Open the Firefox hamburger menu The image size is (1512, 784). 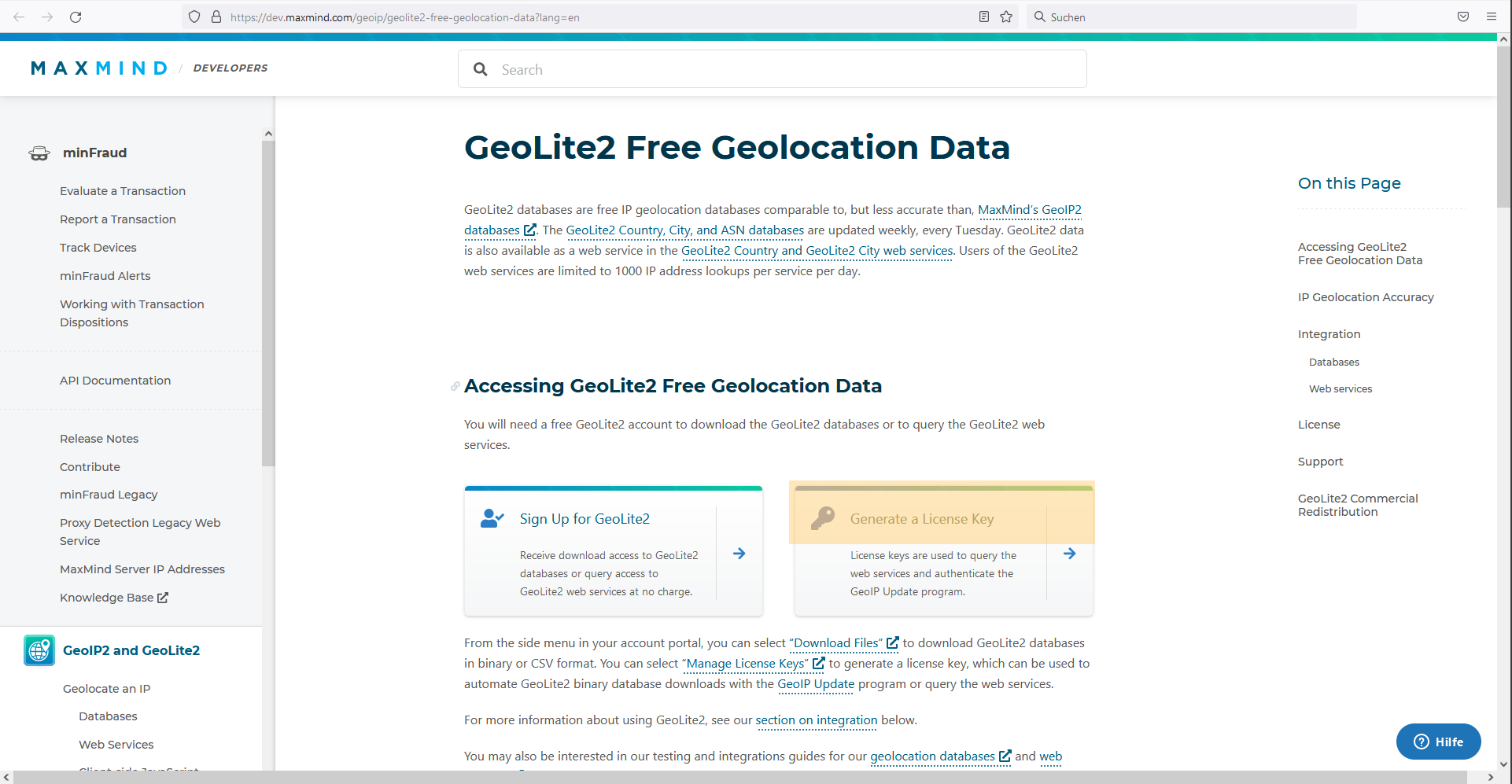pos(1492,17)
